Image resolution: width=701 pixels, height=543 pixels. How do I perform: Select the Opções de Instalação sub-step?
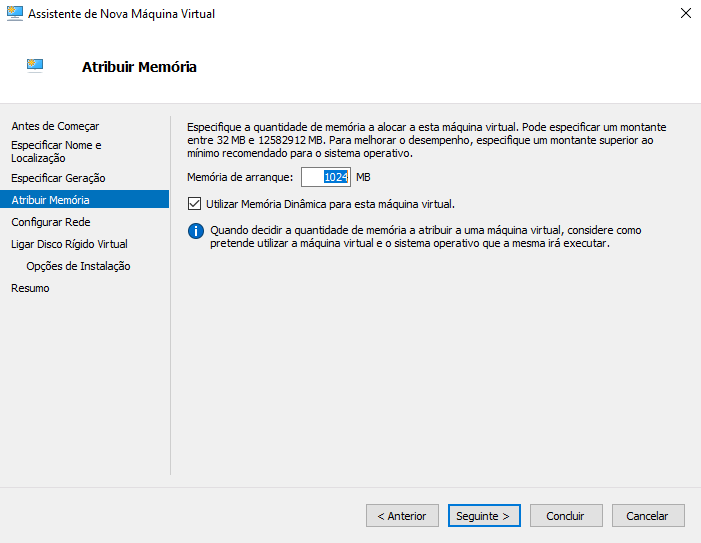coord(78,266)
